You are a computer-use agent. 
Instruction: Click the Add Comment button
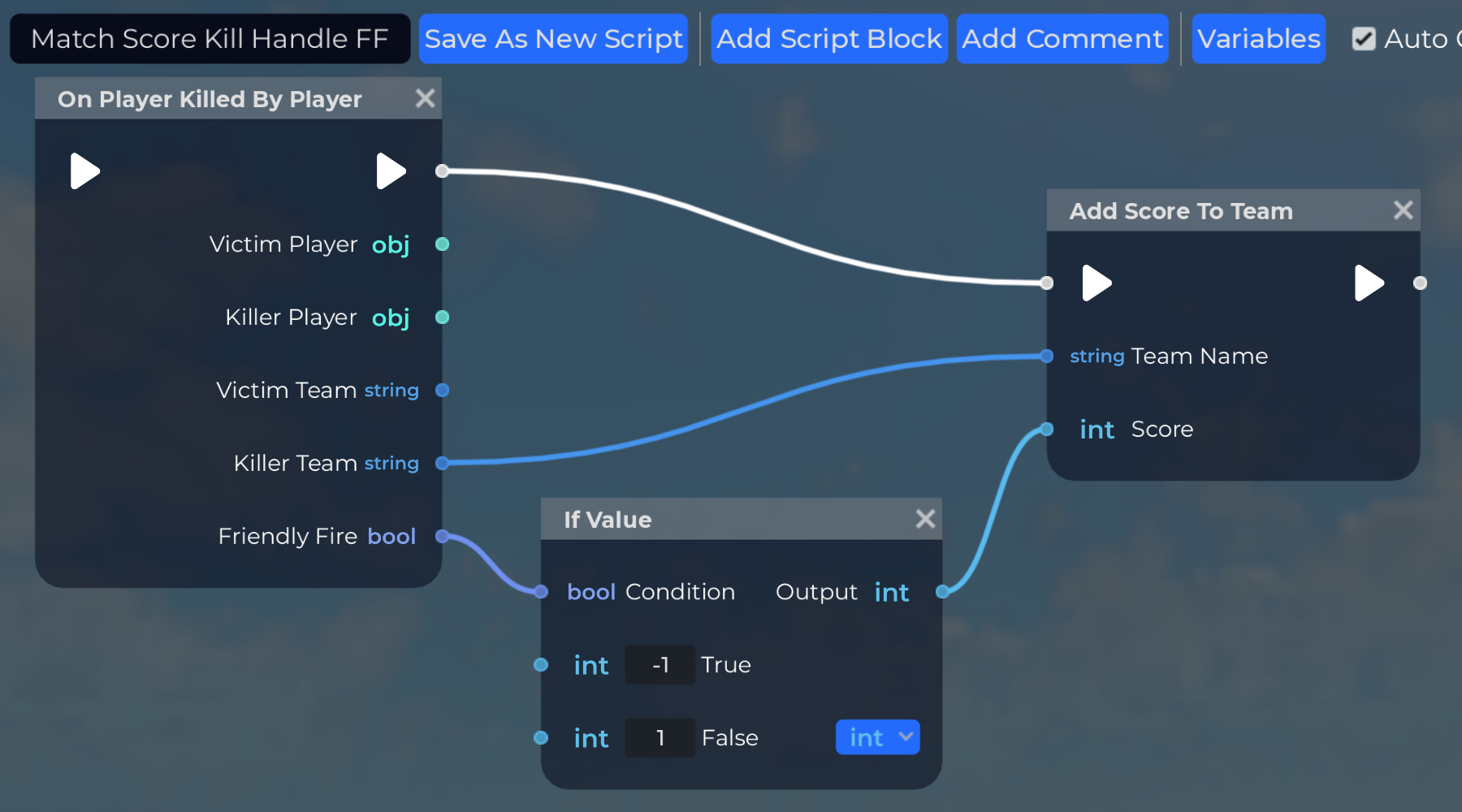point(1062,39)
